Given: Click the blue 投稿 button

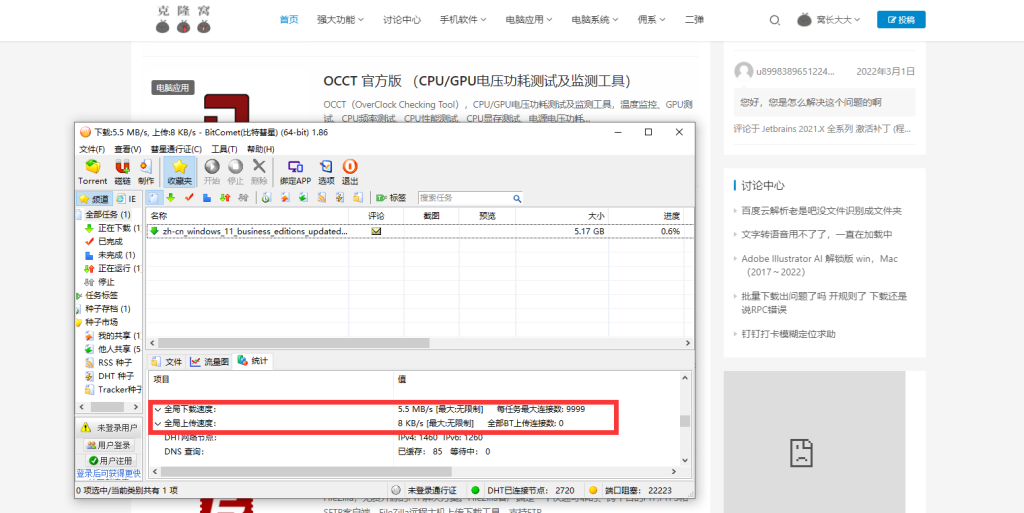Looking at the screenshot, I should click(x=901, y=20).
